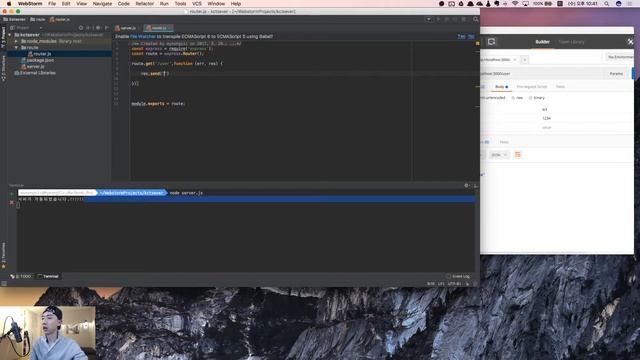Open the Terminal tool window tab
Screen dimensions: 640x360
pos(48,276)
